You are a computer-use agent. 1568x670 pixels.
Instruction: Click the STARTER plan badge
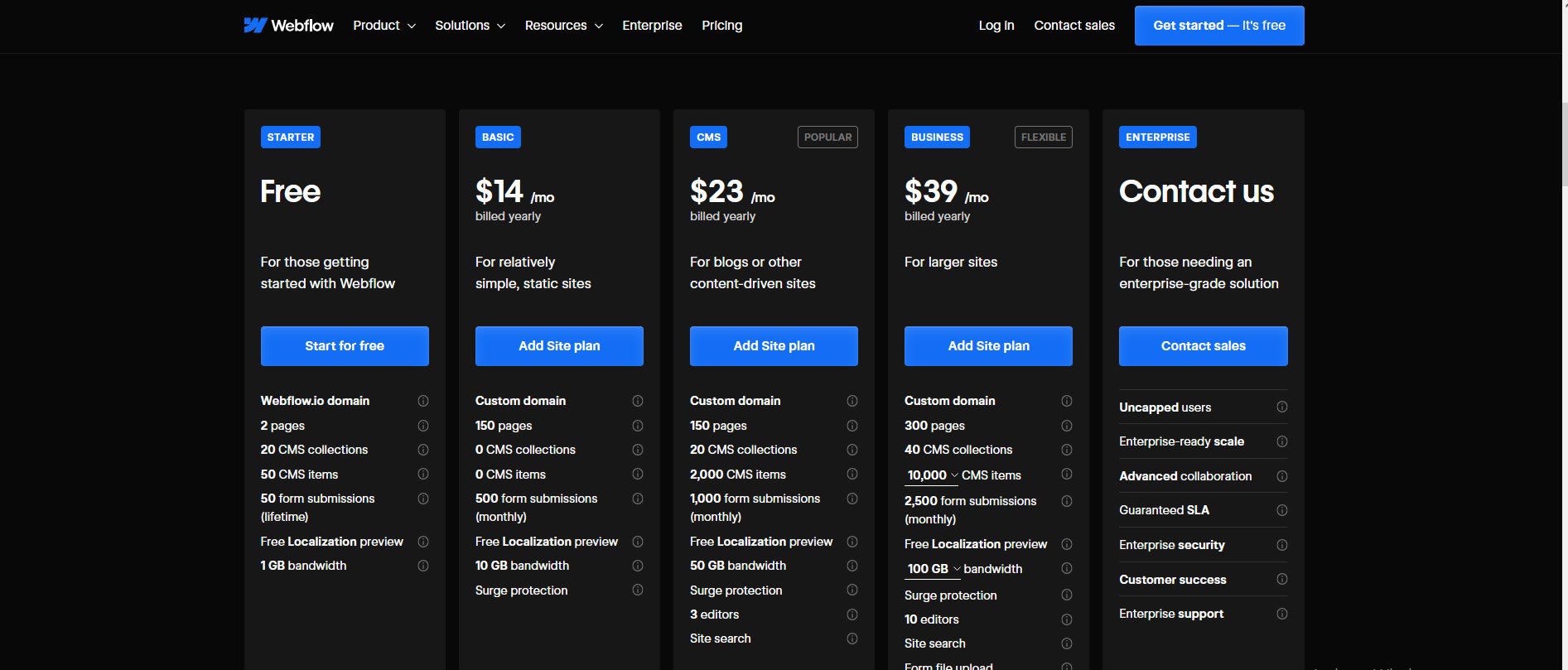(x=291, y=137)
